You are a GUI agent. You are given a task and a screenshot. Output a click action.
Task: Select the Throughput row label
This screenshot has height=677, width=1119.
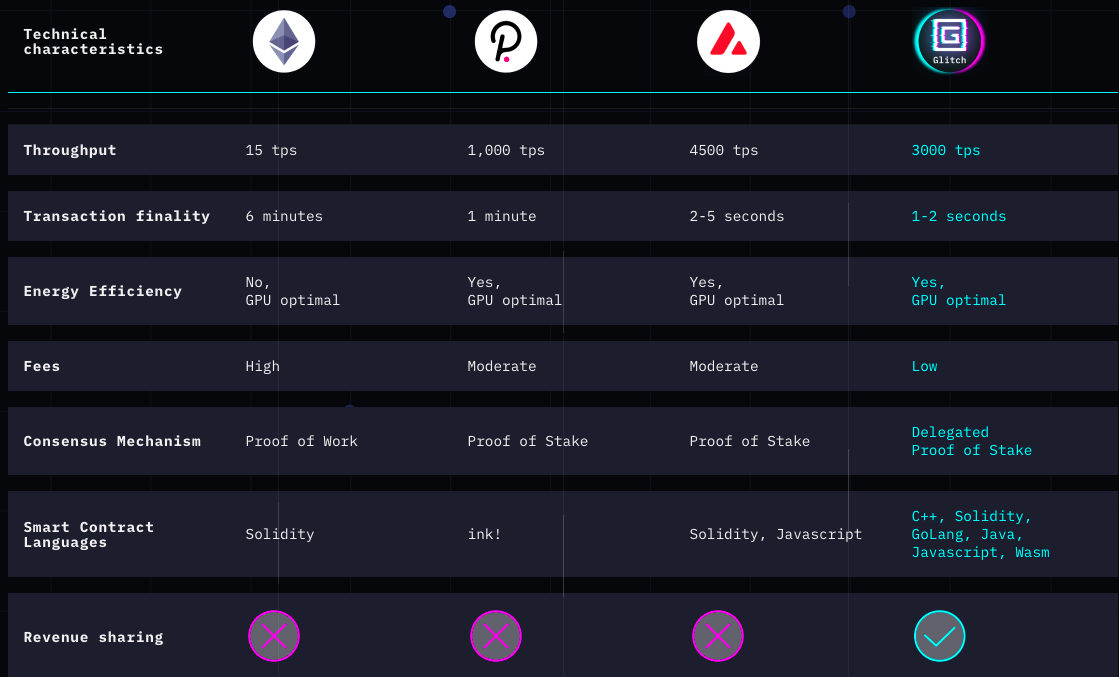(x=70, y=150)
